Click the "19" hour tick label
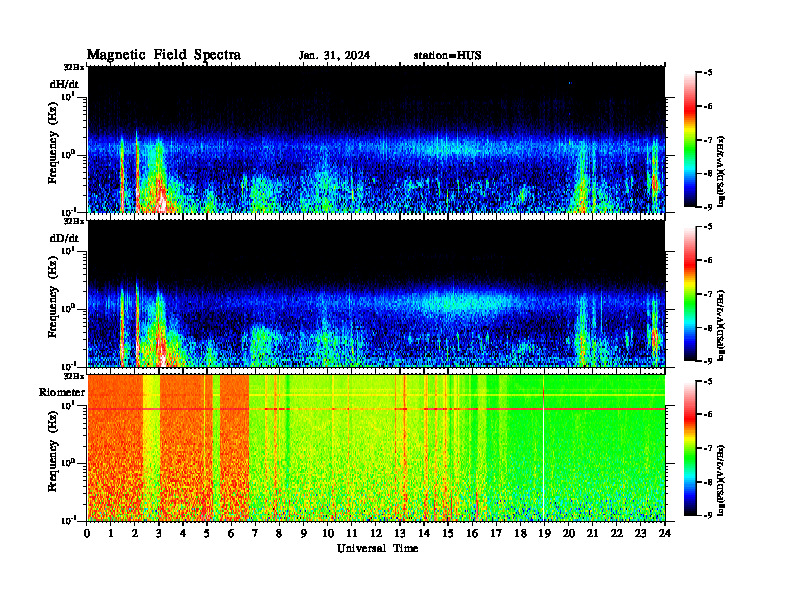 [544, 533]
